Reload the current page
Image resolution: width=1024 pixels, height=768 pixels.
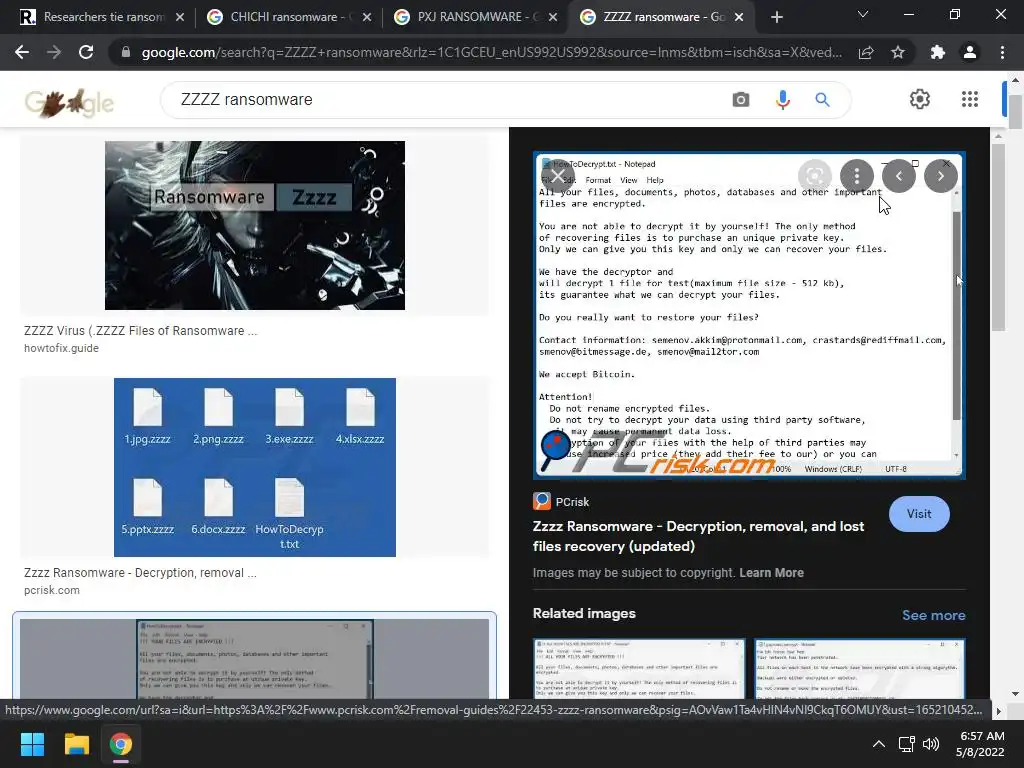86,52
